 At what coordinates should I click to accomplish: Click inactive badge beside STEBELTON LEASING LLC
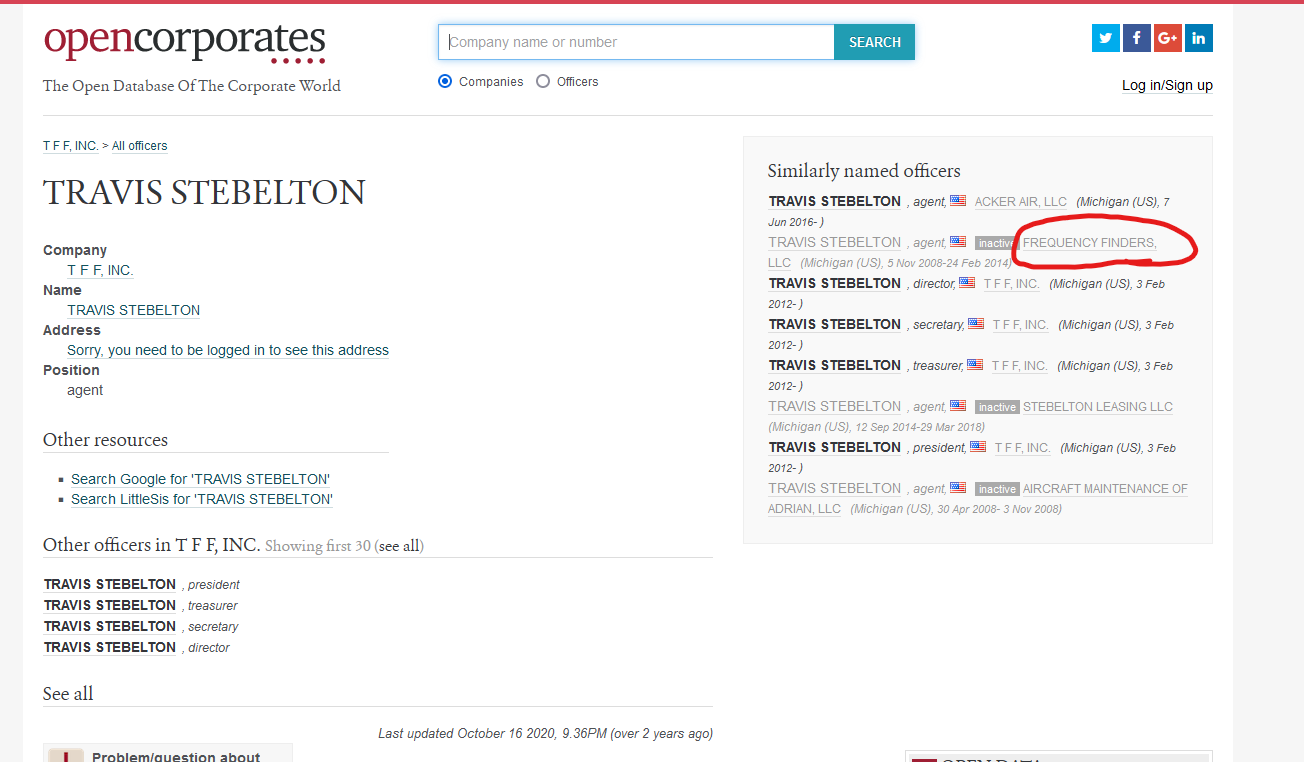[x=997, y=407]
